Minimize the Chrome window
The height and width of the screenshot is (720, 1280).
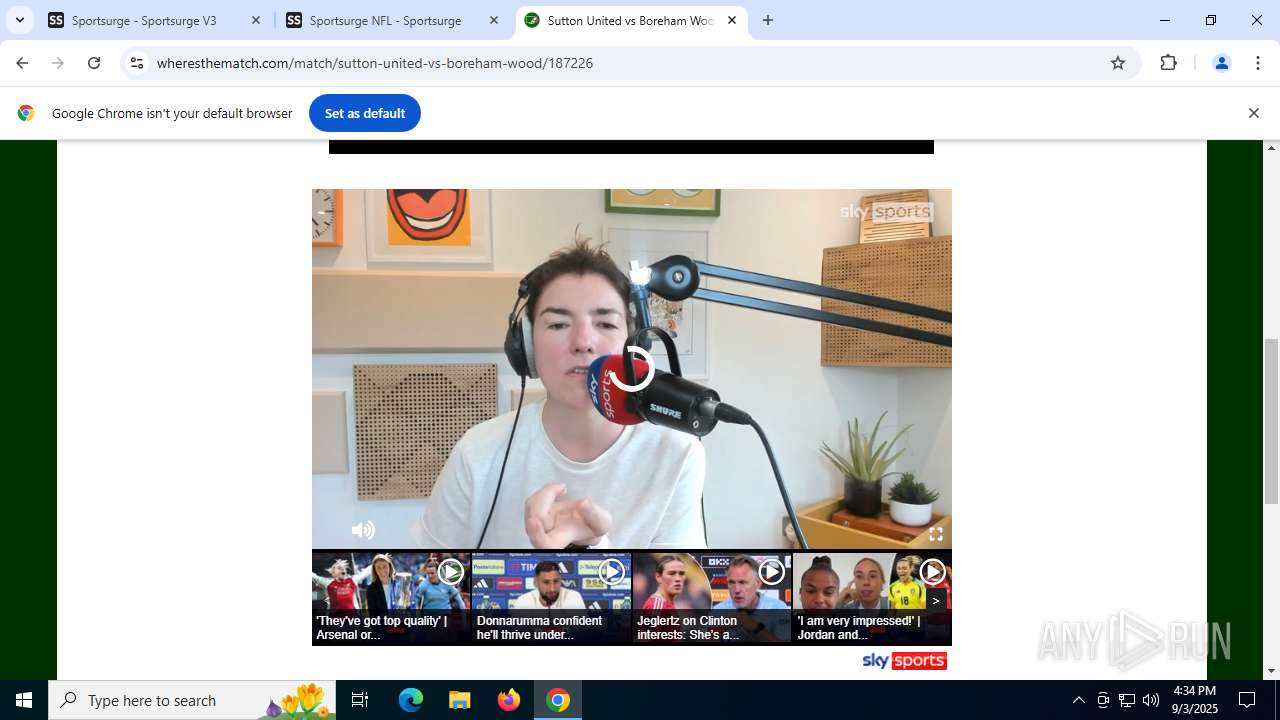(x=1165, y=20)
